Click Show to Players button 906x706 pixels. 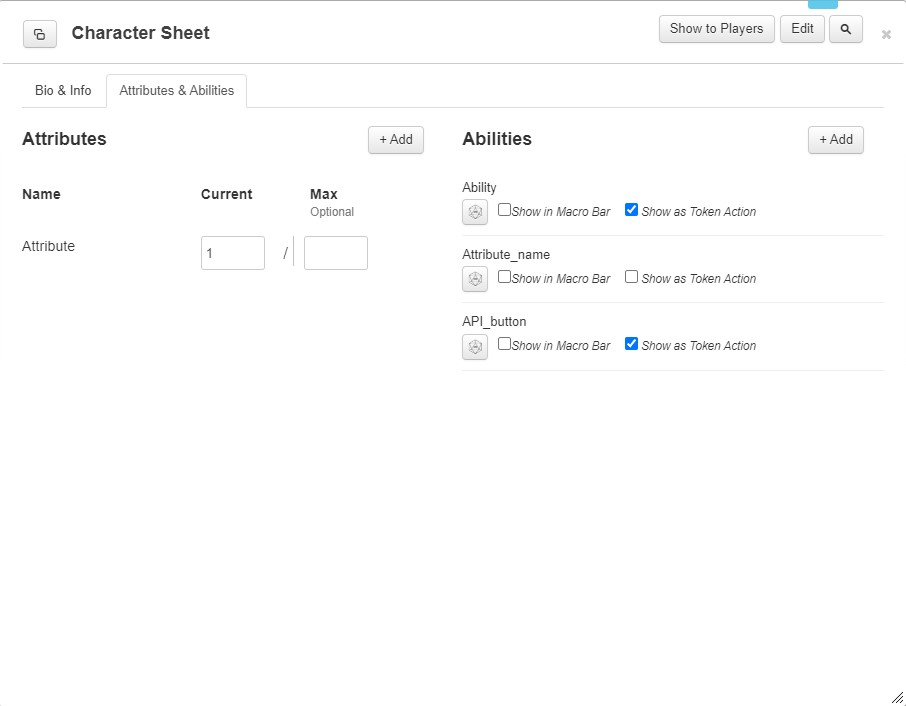[x=716, y=29]
